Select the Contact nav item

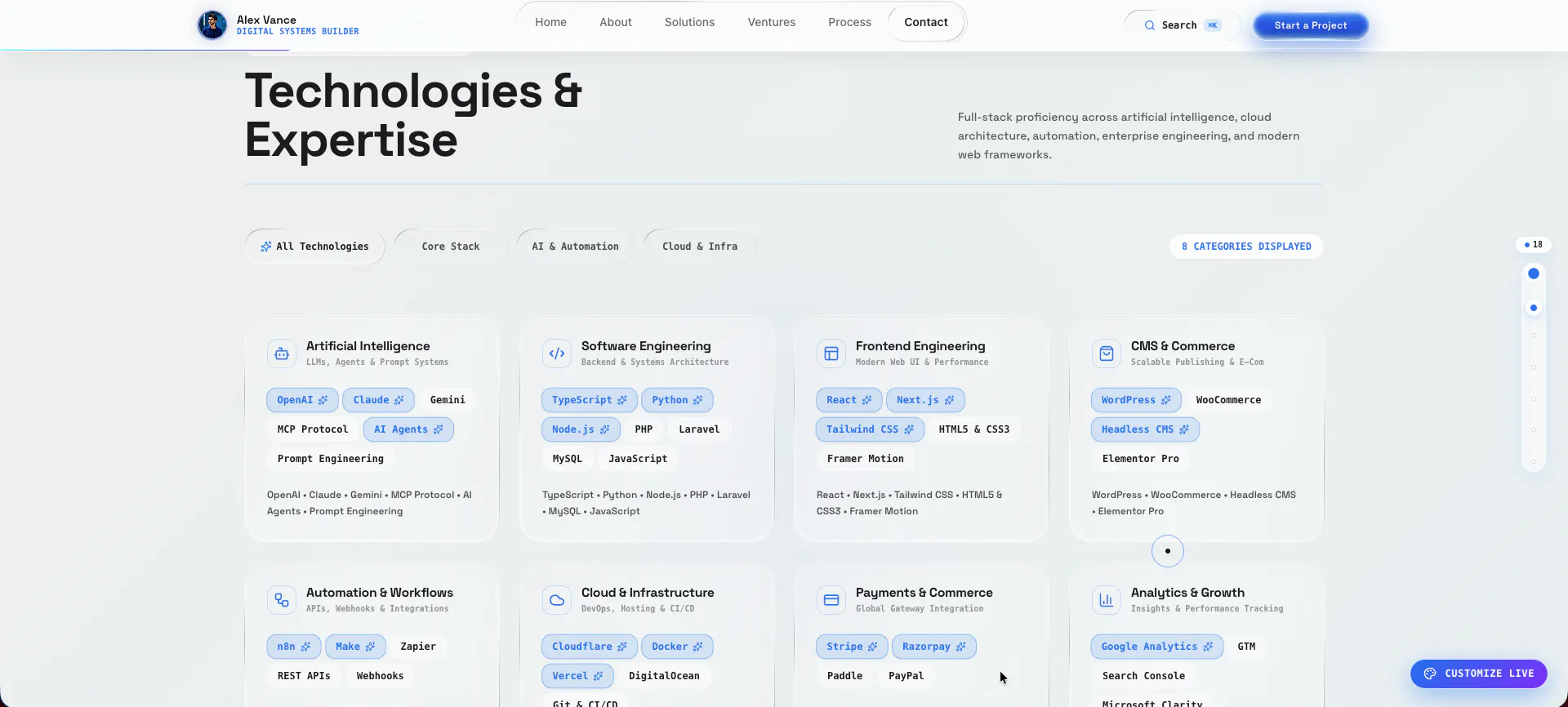click(x=926, y=22)
